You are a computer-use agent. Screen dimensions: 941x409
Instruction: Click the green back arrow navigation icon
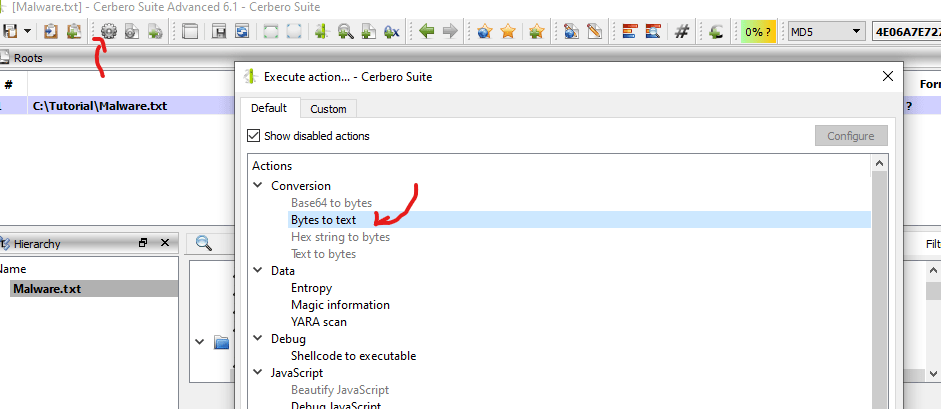click(427, 32)
